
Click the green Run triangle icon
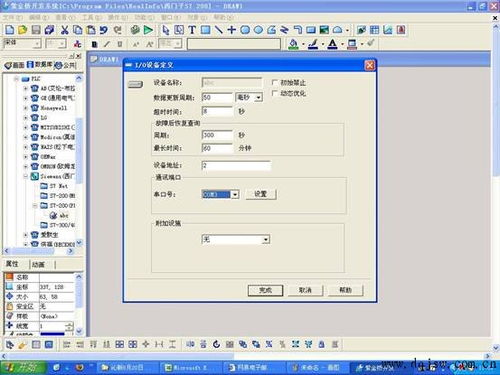tap(148, 30)
